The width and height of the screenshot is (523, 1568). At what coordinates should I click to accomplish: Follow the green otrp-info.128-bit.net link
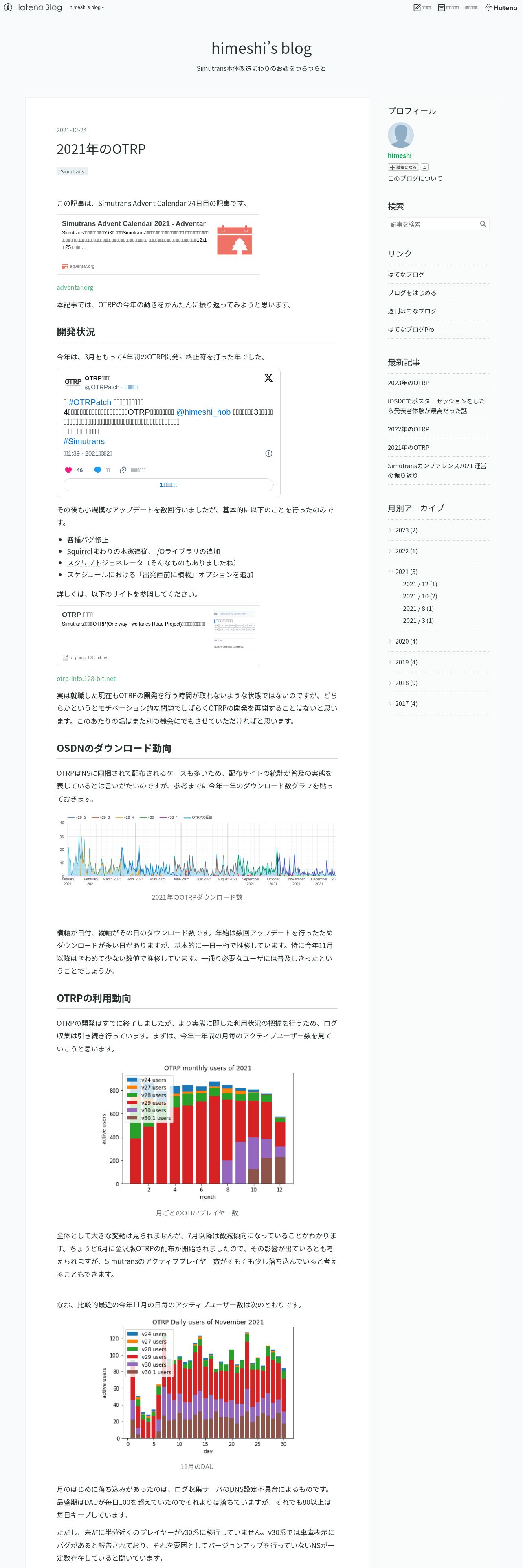coord(86,679)
